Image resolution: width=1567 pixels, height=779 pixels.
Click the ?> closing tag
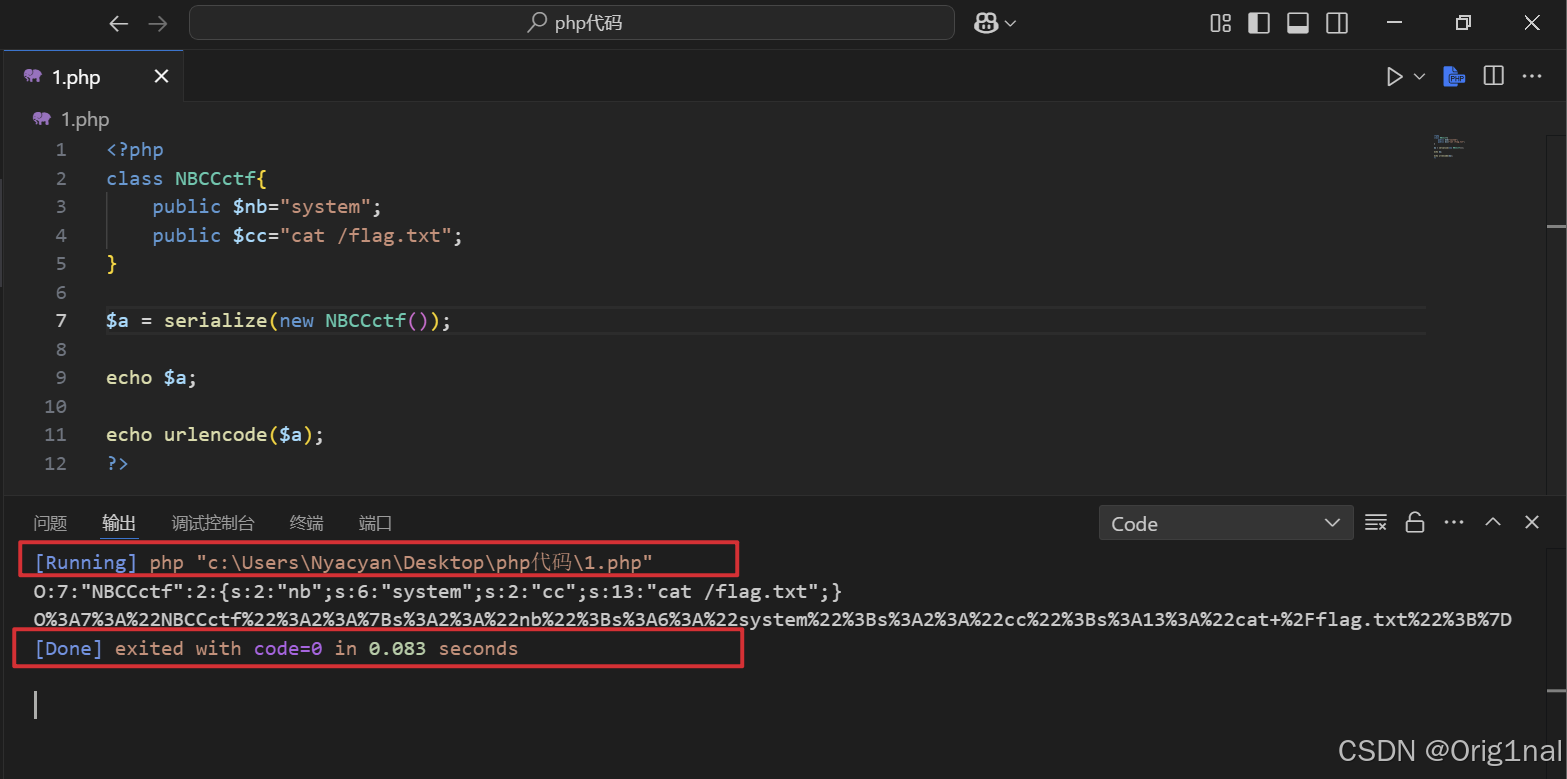[x=117, y=464]
